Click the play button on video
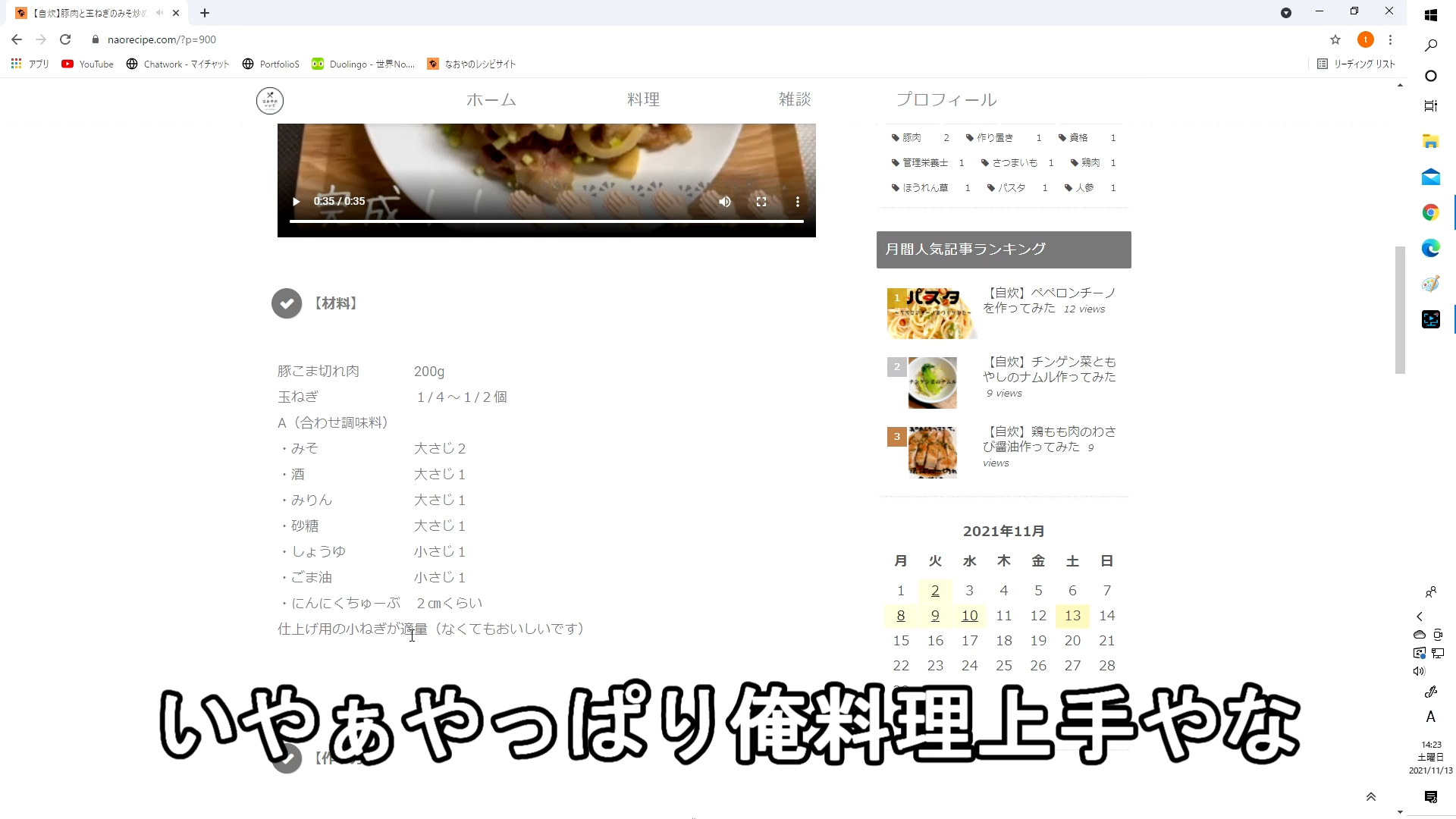This screenshot has width=1456, height=819. [298, 201]
